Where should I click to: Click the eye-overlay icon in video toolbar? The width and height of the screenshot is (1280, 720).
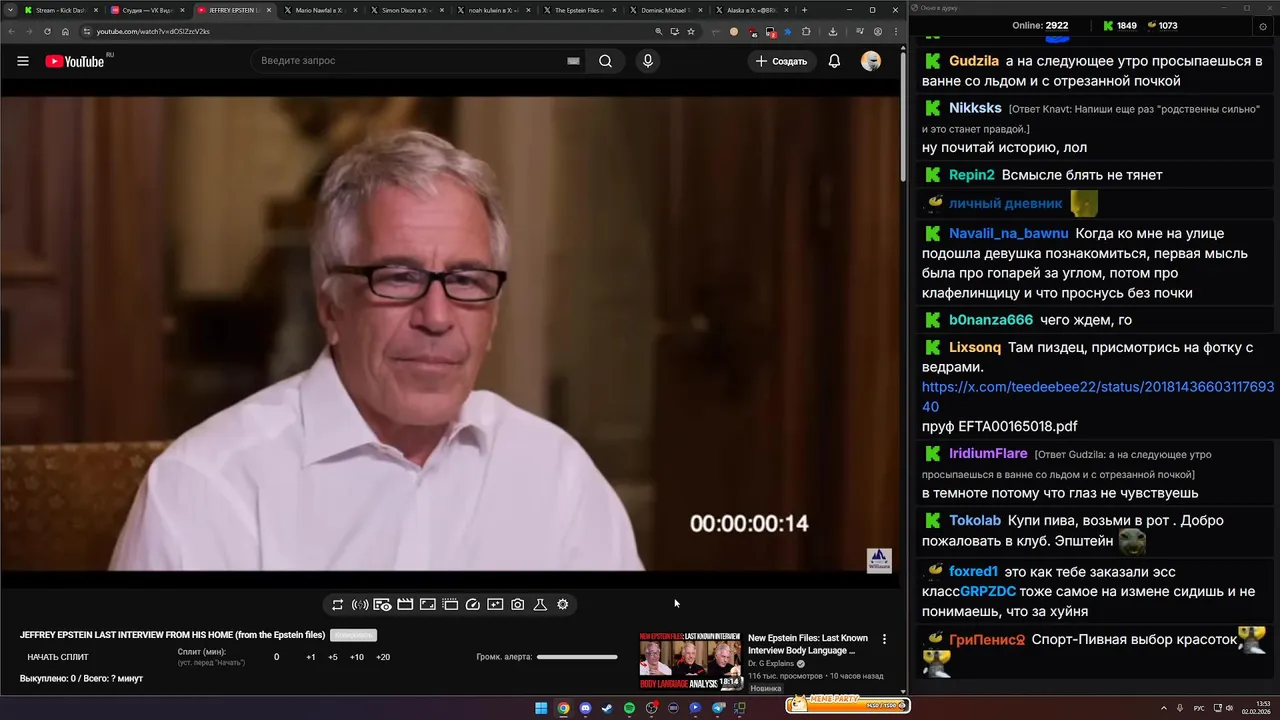coord(382,604)
